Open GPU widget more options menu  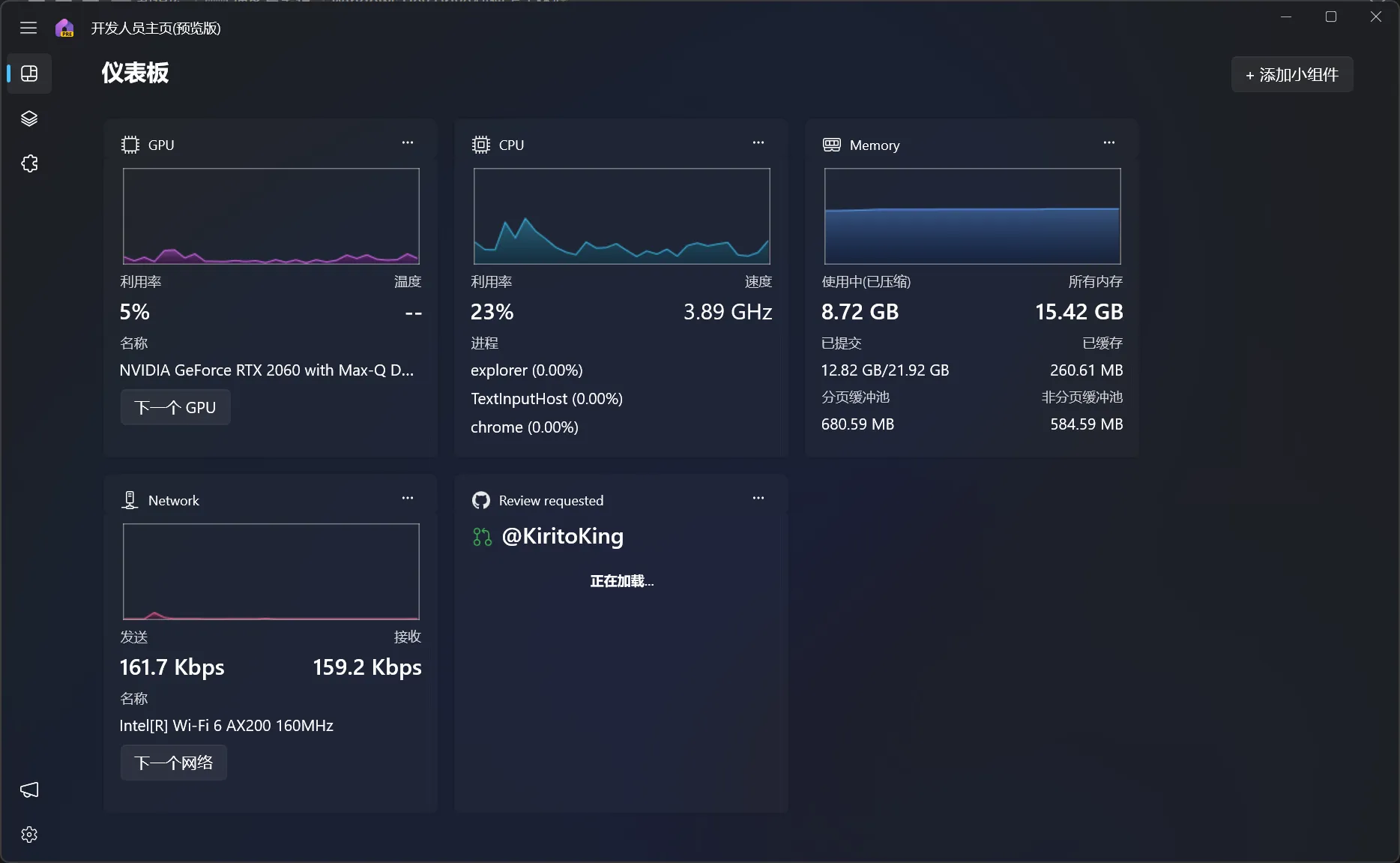click(x=408, y=142)
